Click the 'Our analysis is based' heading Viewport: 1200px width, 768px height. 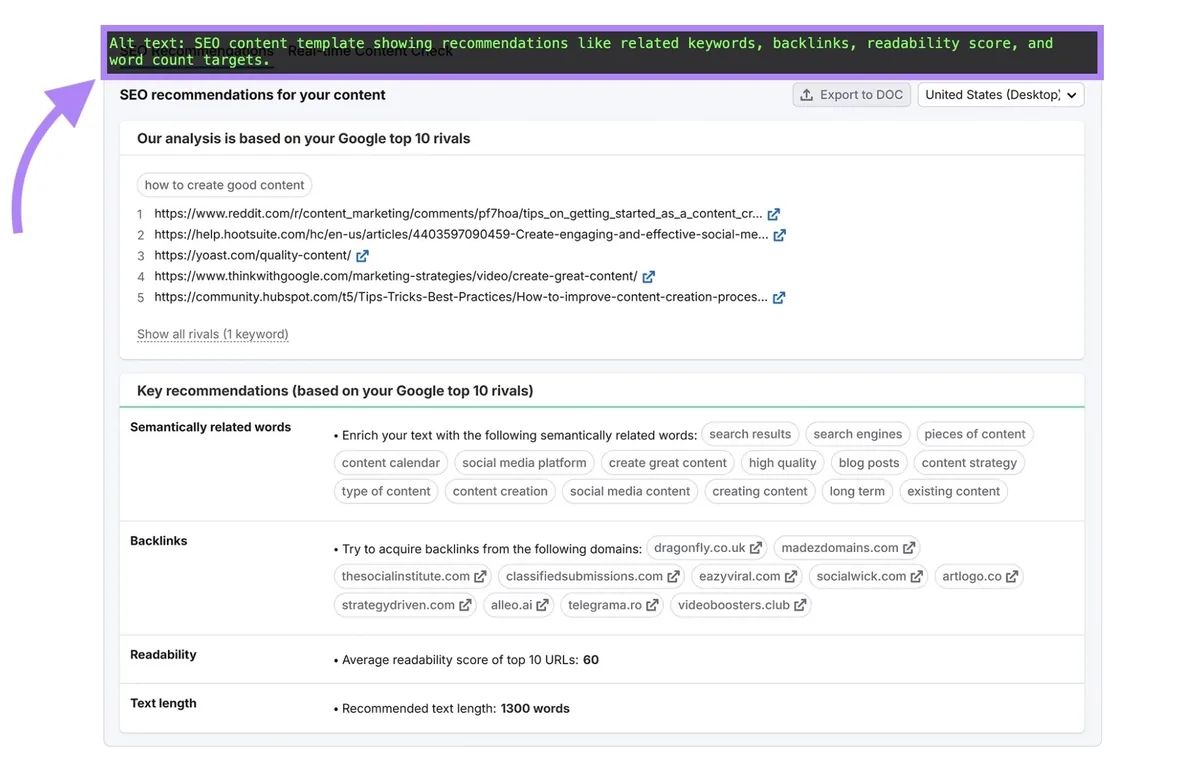[304, 139]
